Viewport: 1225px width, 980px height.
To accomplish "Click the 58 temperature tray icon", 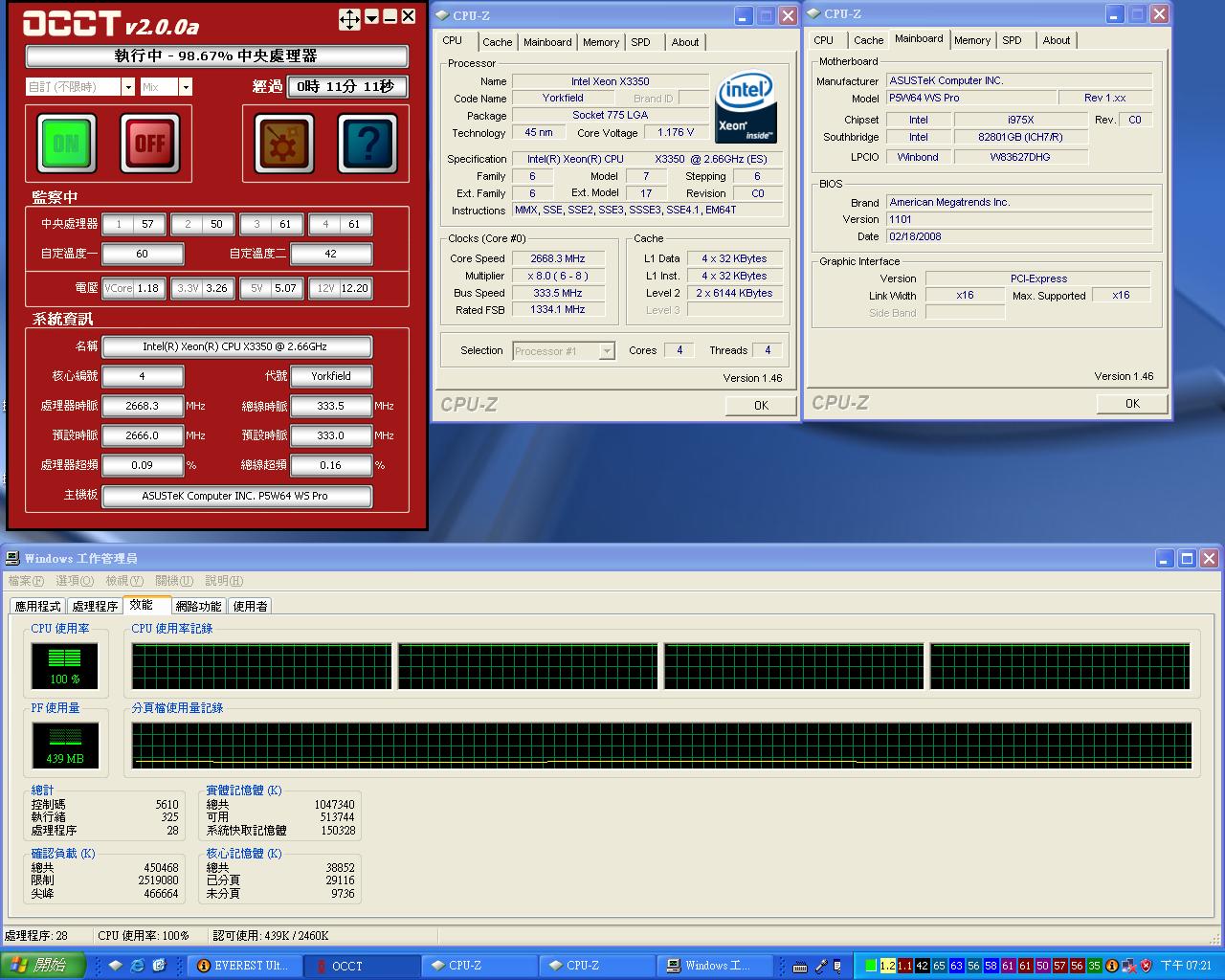I will pyautogui.click(x=991, y=966).
